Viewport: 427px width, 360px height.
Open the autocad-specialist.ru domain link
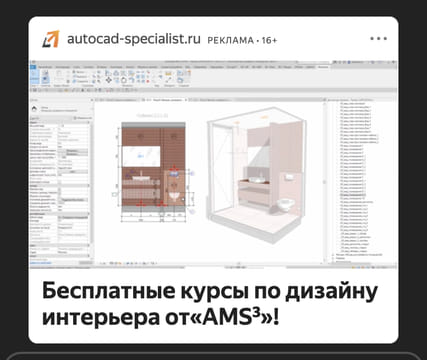pos(134,39)
